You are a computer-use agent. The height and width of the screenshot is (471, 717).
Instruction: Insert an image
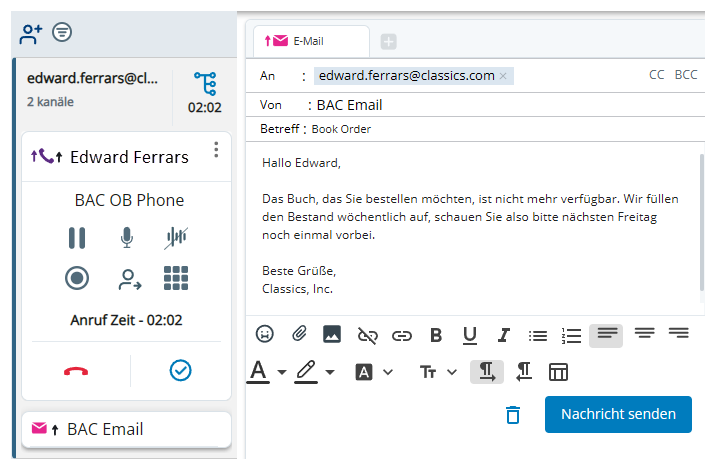click(x=332, y=334)
